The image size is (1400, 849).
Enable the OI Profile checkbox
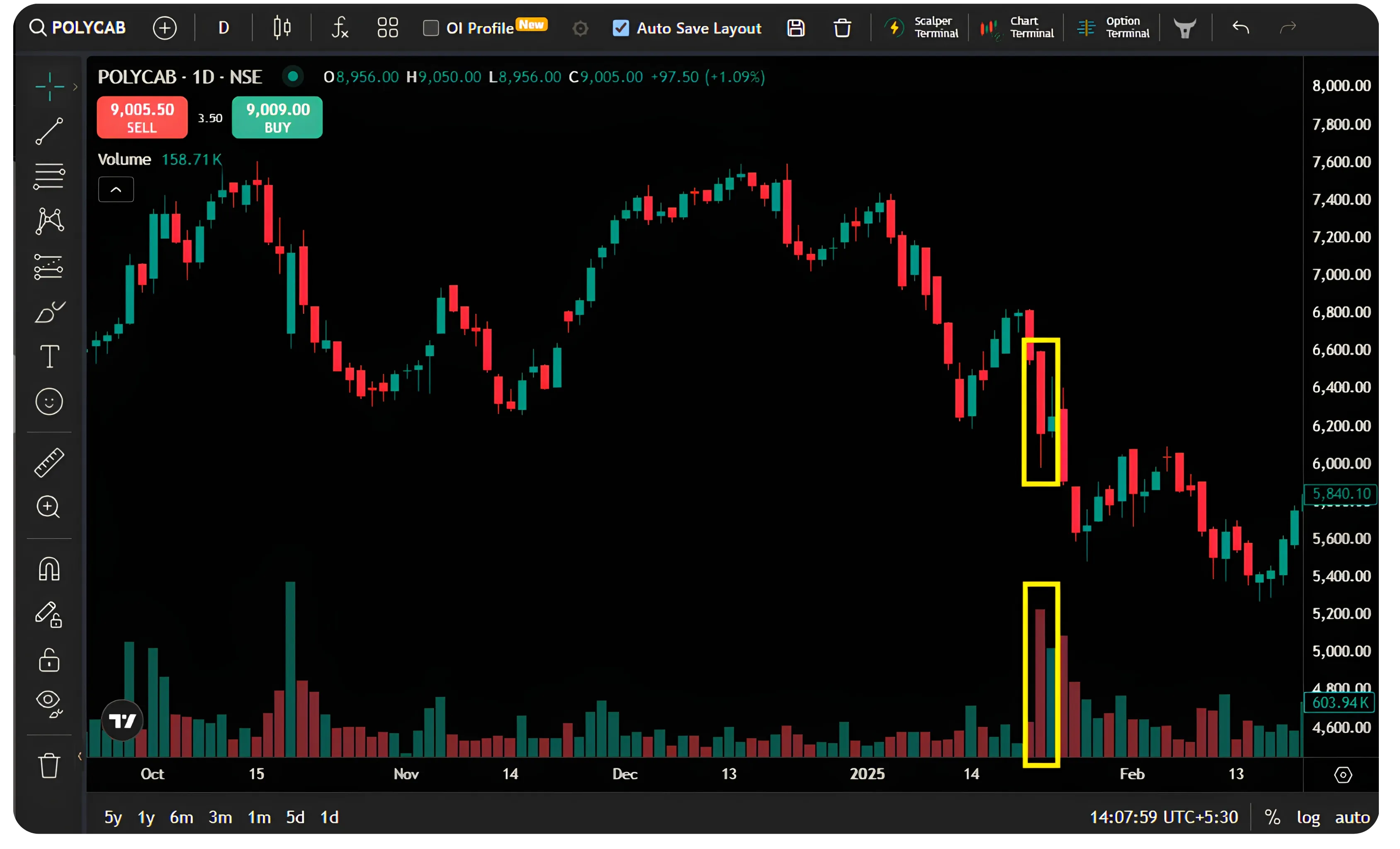(x=431, y=28)
